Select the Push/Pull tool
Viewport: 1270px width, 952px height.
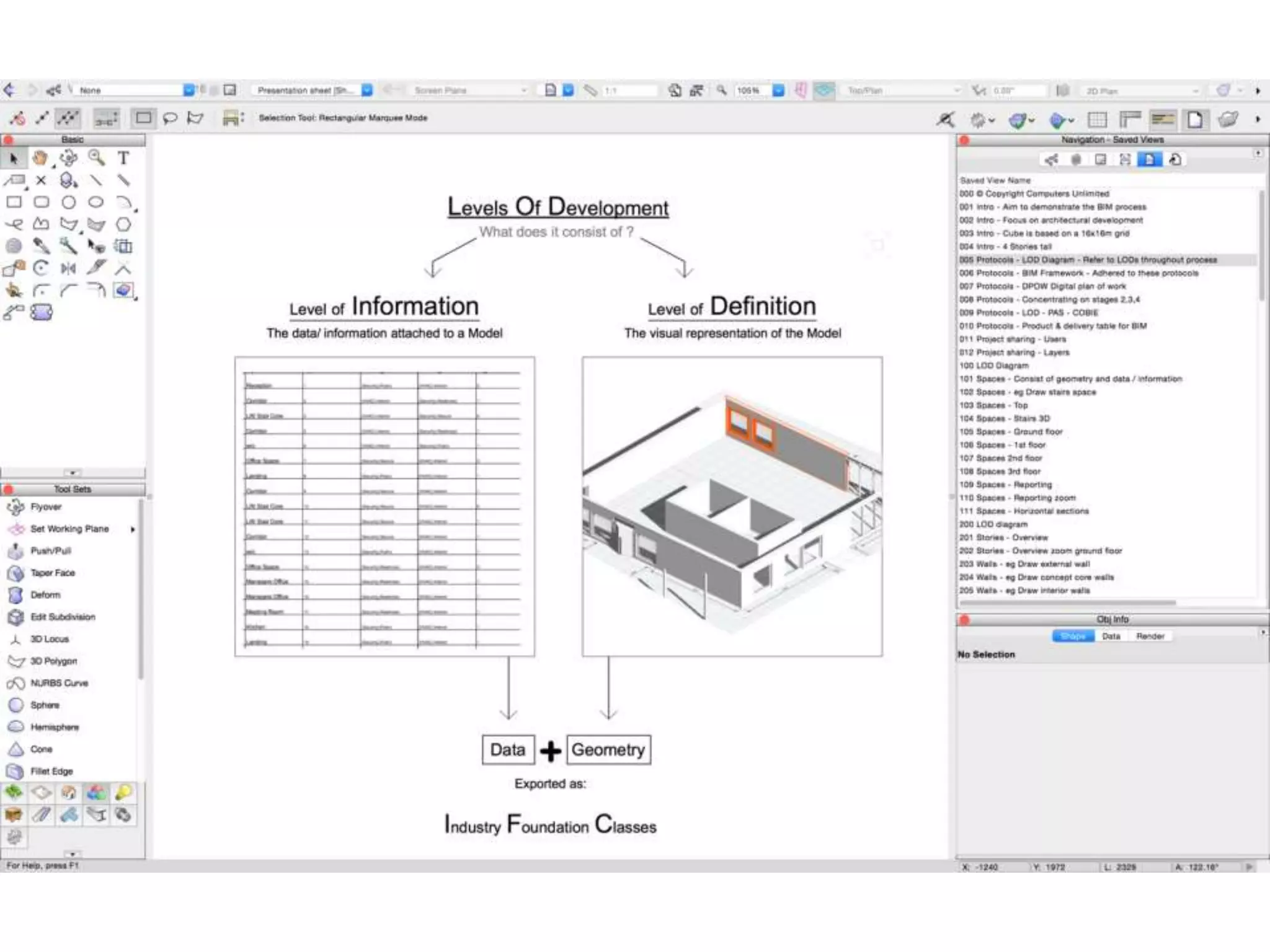point(50,550)
